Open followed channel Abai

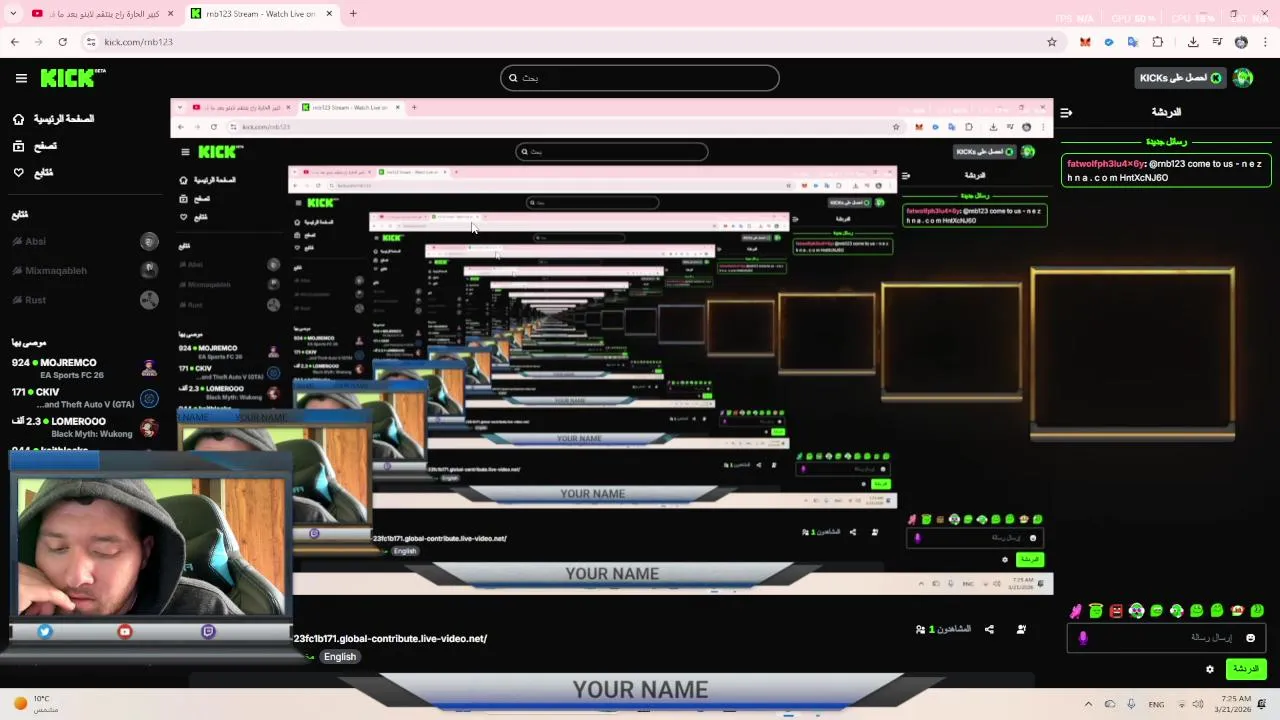point(84,241)
